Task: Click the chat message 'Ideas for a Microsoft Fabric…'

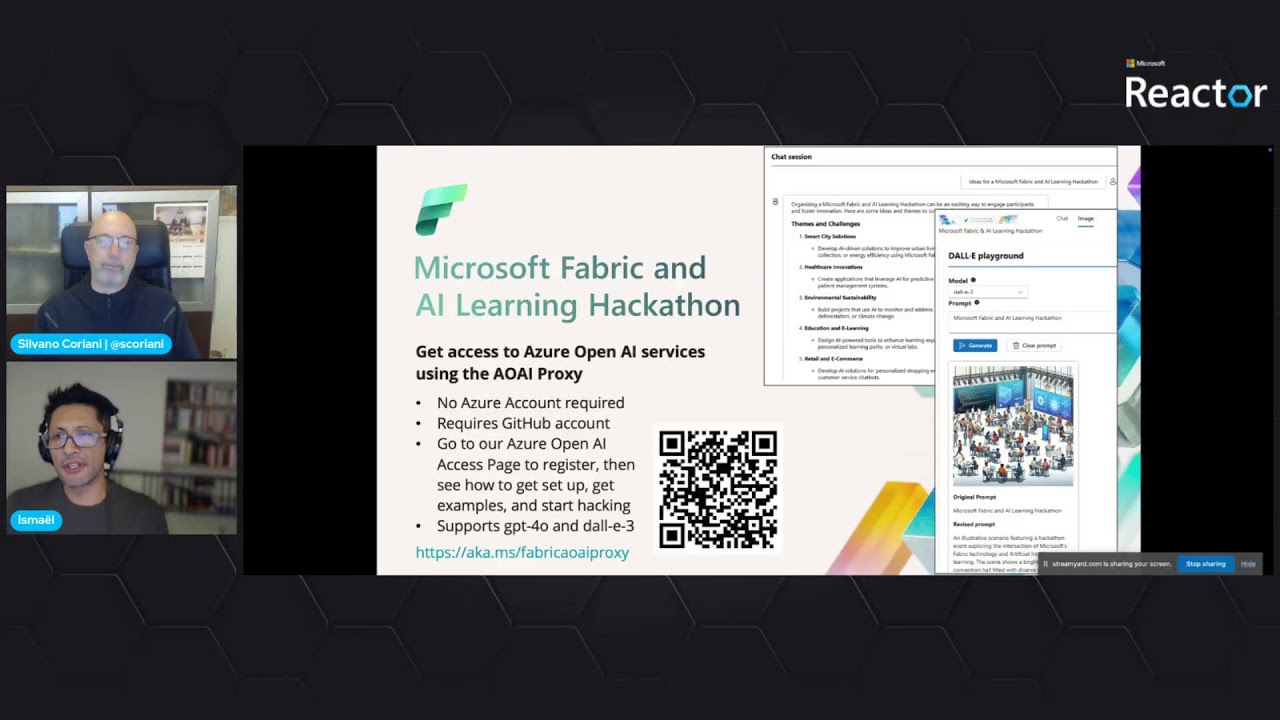Action: pyautogui.click(x=1033, y=182)
